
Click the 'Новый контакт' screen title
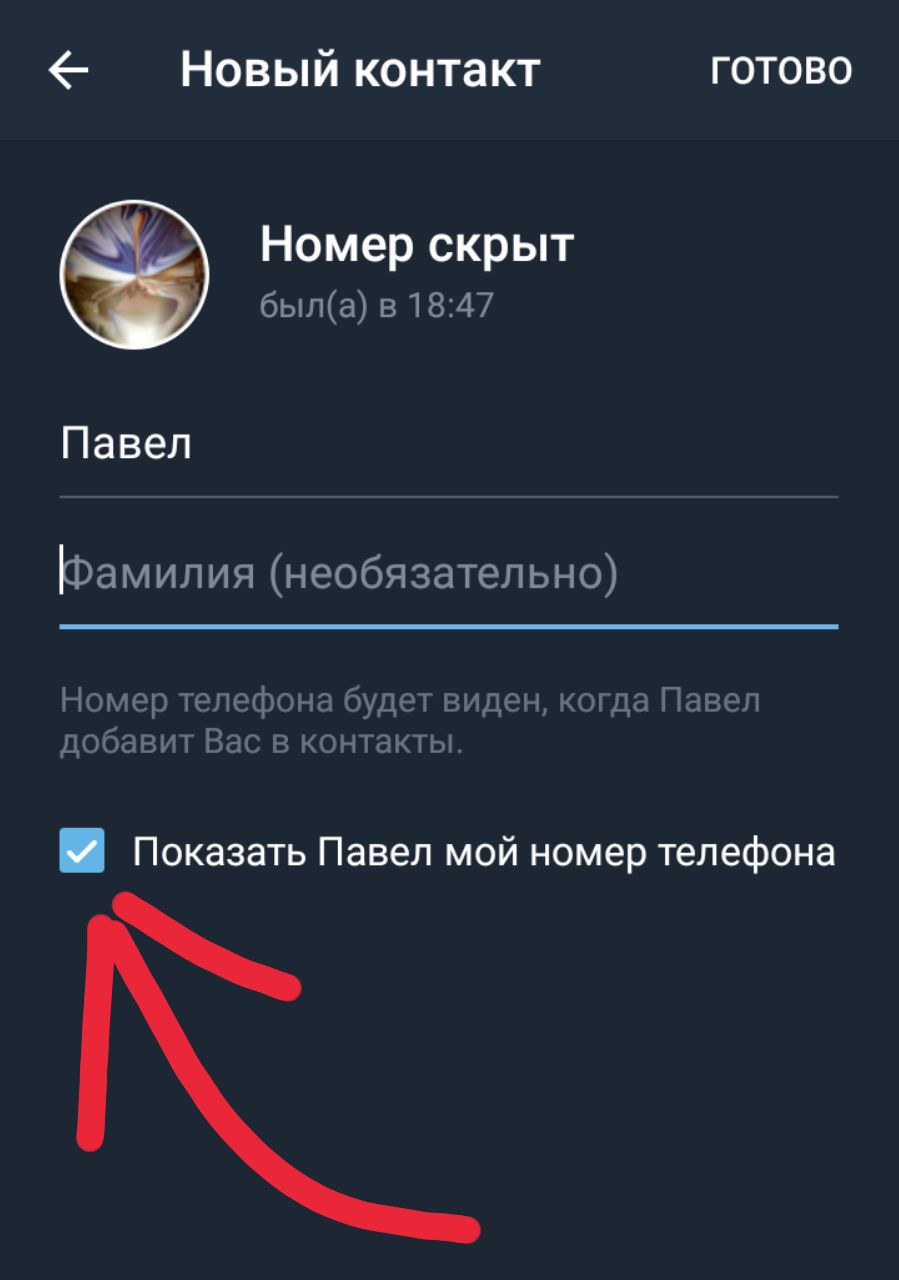(360, 70)
